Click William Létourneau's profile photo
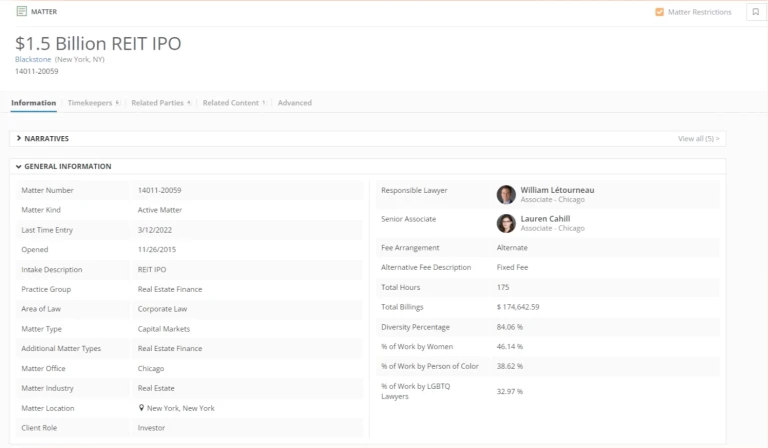768x448 pixels. (x=506, y=194)
